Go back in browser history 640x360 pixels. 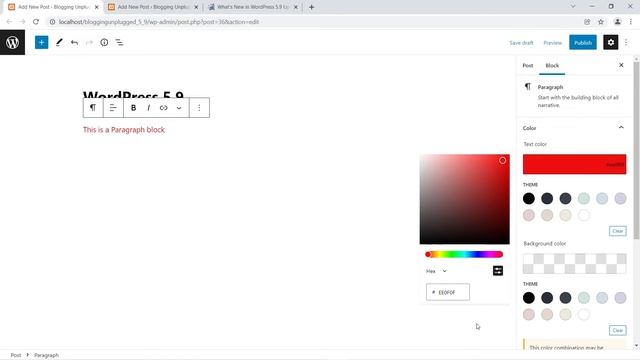click(9, 22)
